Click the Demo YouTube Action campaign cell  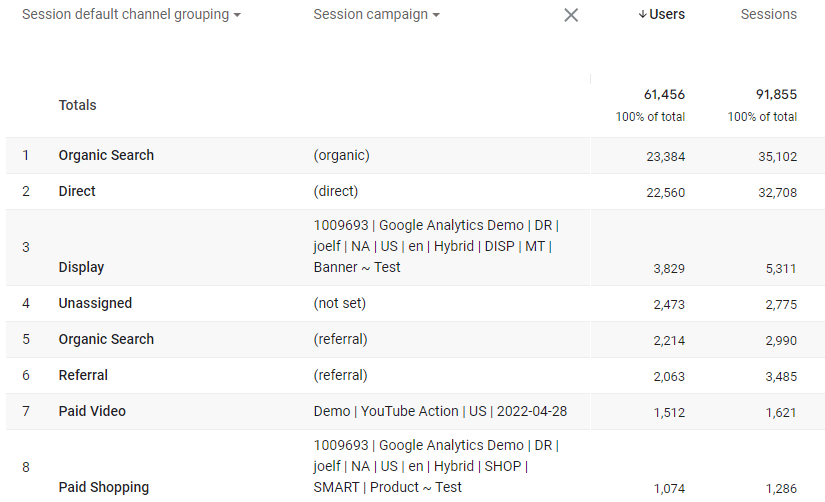(440, 411)
